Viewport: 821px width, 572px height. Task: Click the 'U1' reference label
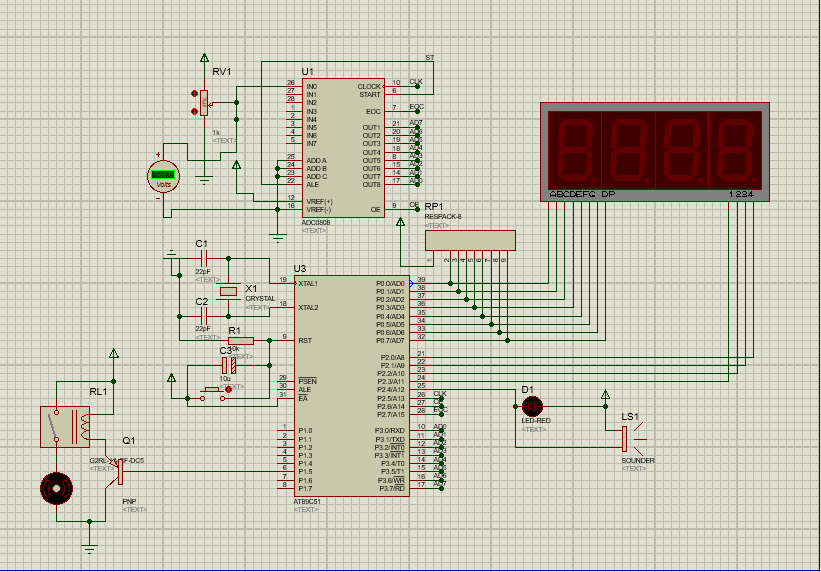(x=307, y=72)
